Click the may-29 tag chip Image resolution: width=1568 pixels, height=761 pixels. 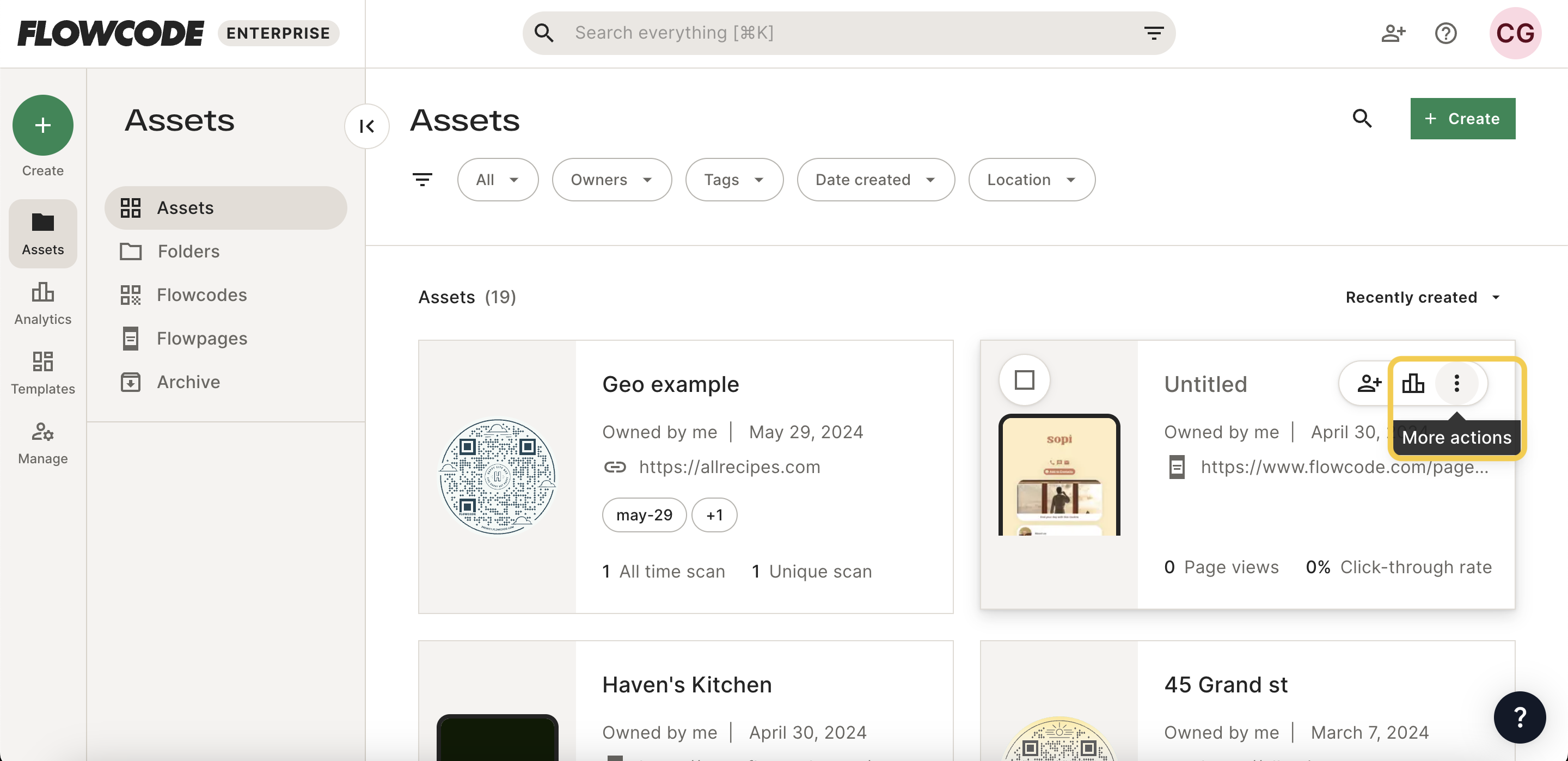point(644,515)
